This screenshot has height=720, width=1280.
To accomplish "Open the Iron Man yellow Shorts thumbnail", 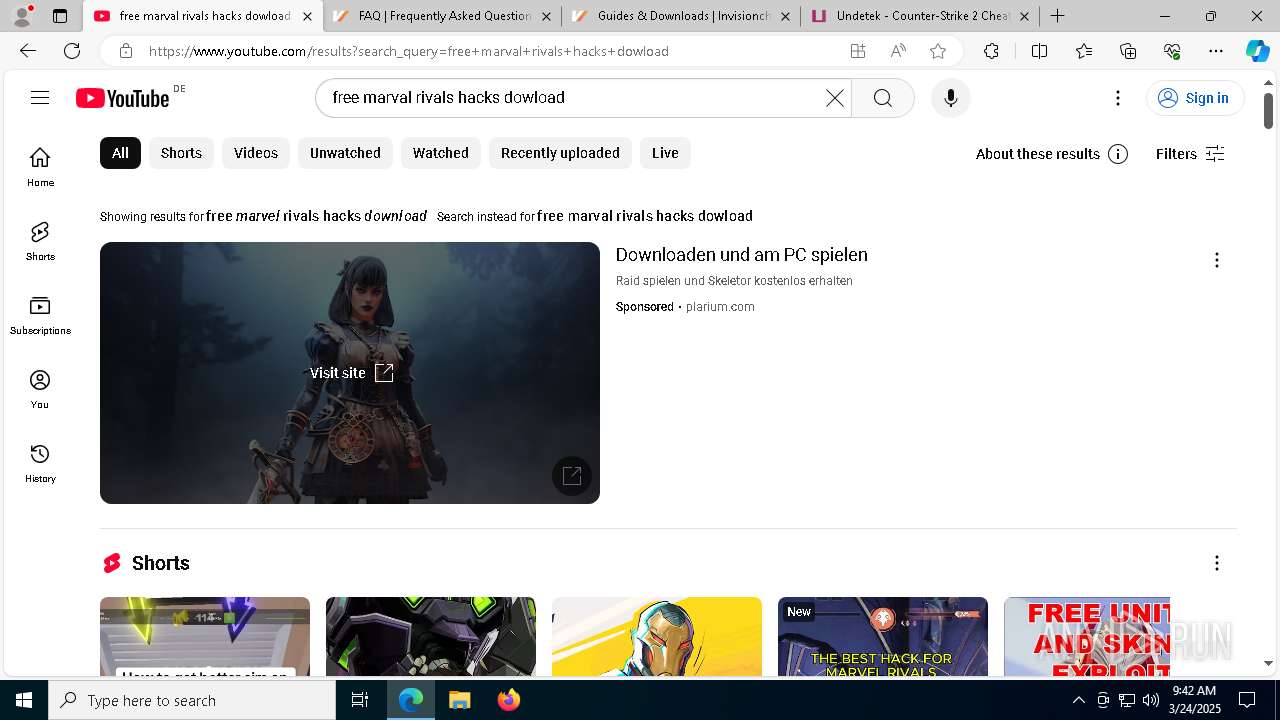I will coord(657,636).
